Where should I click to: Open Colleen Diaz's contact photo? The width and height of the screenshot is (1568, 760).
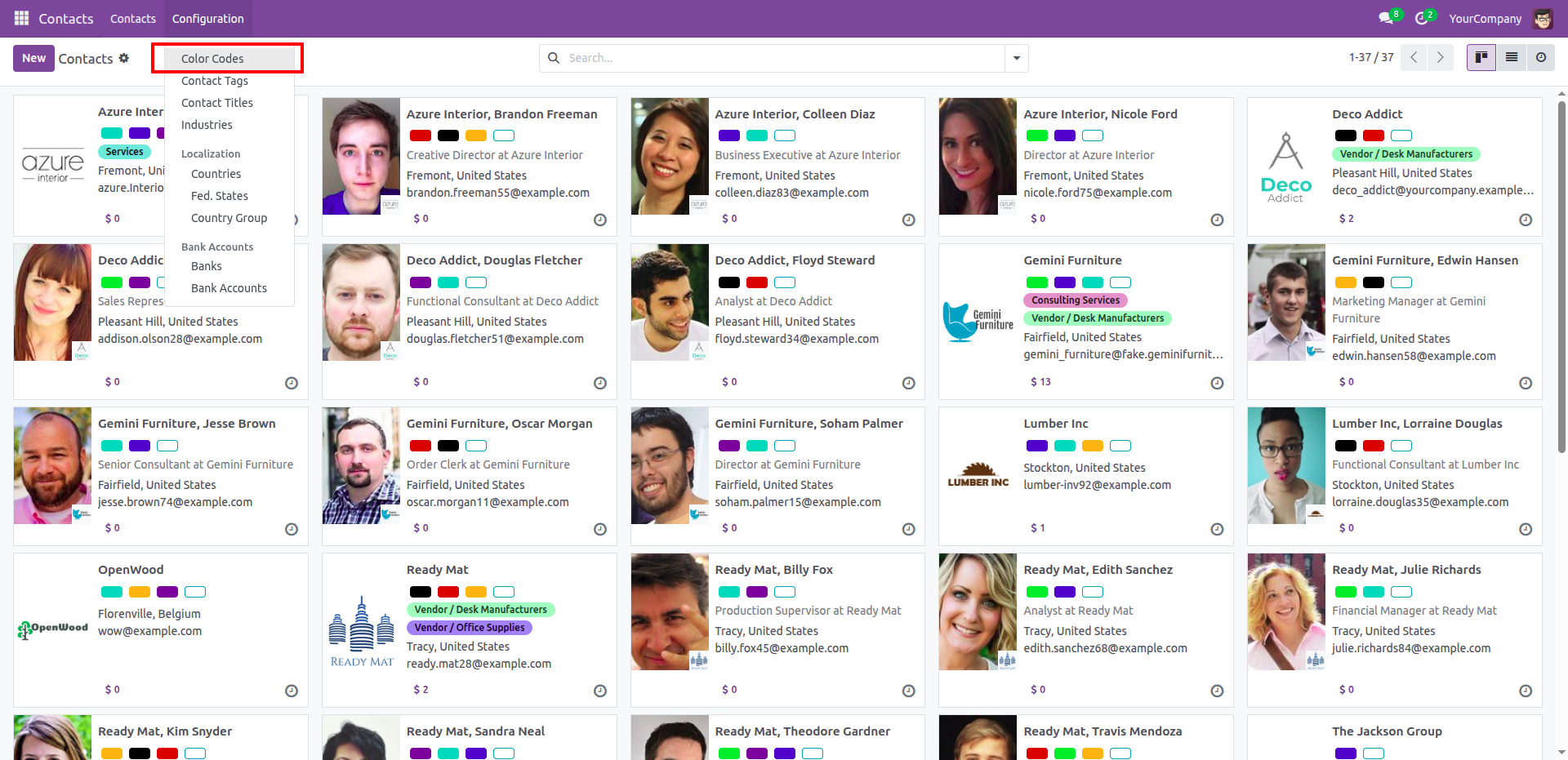pos(670,157)
